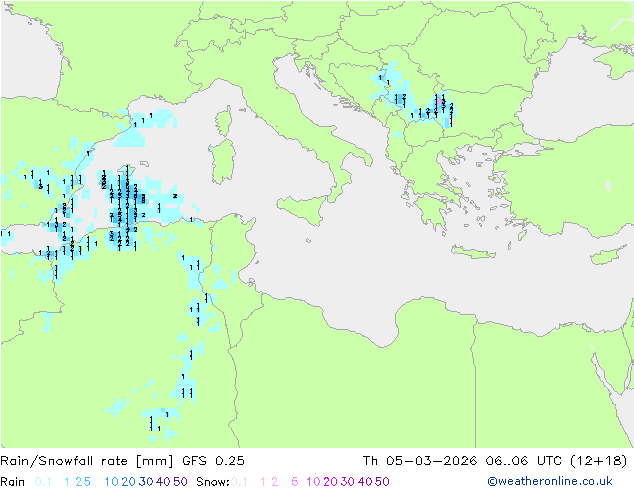Click the '(12+18)' forecast hours label
634x490 pixels.
[598, 461]
